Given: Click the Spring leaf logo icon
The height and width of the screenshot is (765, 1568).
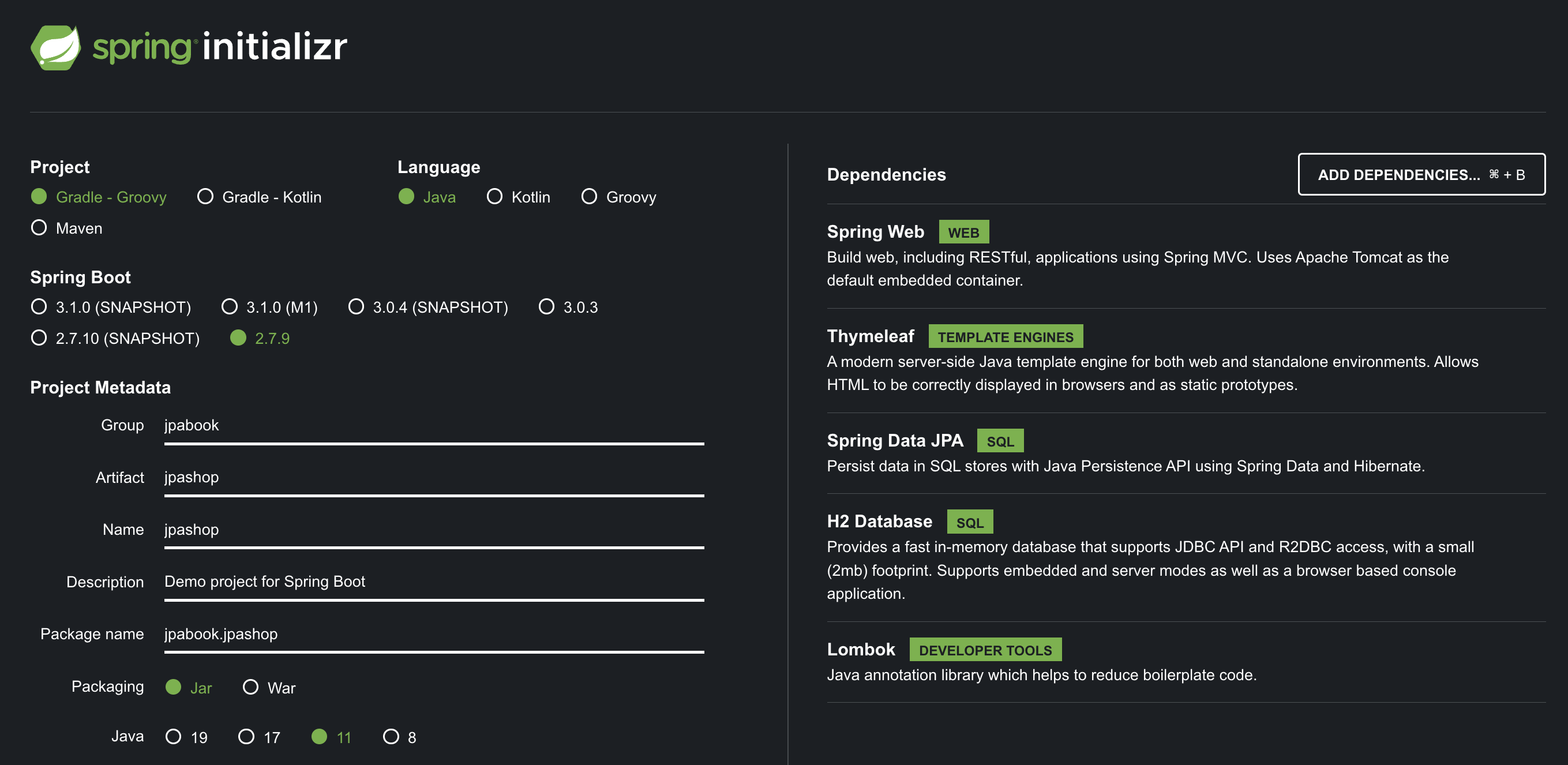Looking at the screenshot, I should (x=55, y=47).
